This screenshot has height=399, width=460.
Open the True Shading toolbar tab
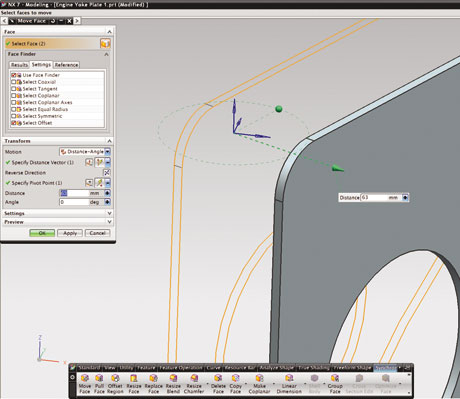point(313,368)
